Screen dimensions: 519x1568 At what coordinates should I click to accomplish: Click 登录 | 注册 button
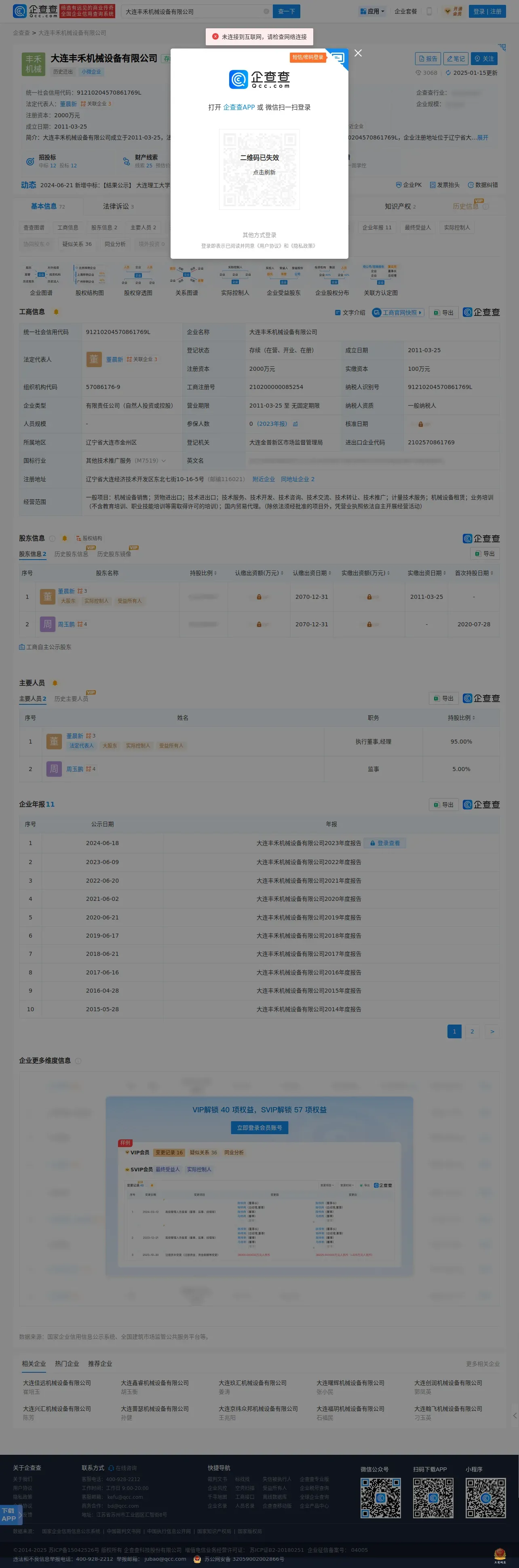pos(487,12)
